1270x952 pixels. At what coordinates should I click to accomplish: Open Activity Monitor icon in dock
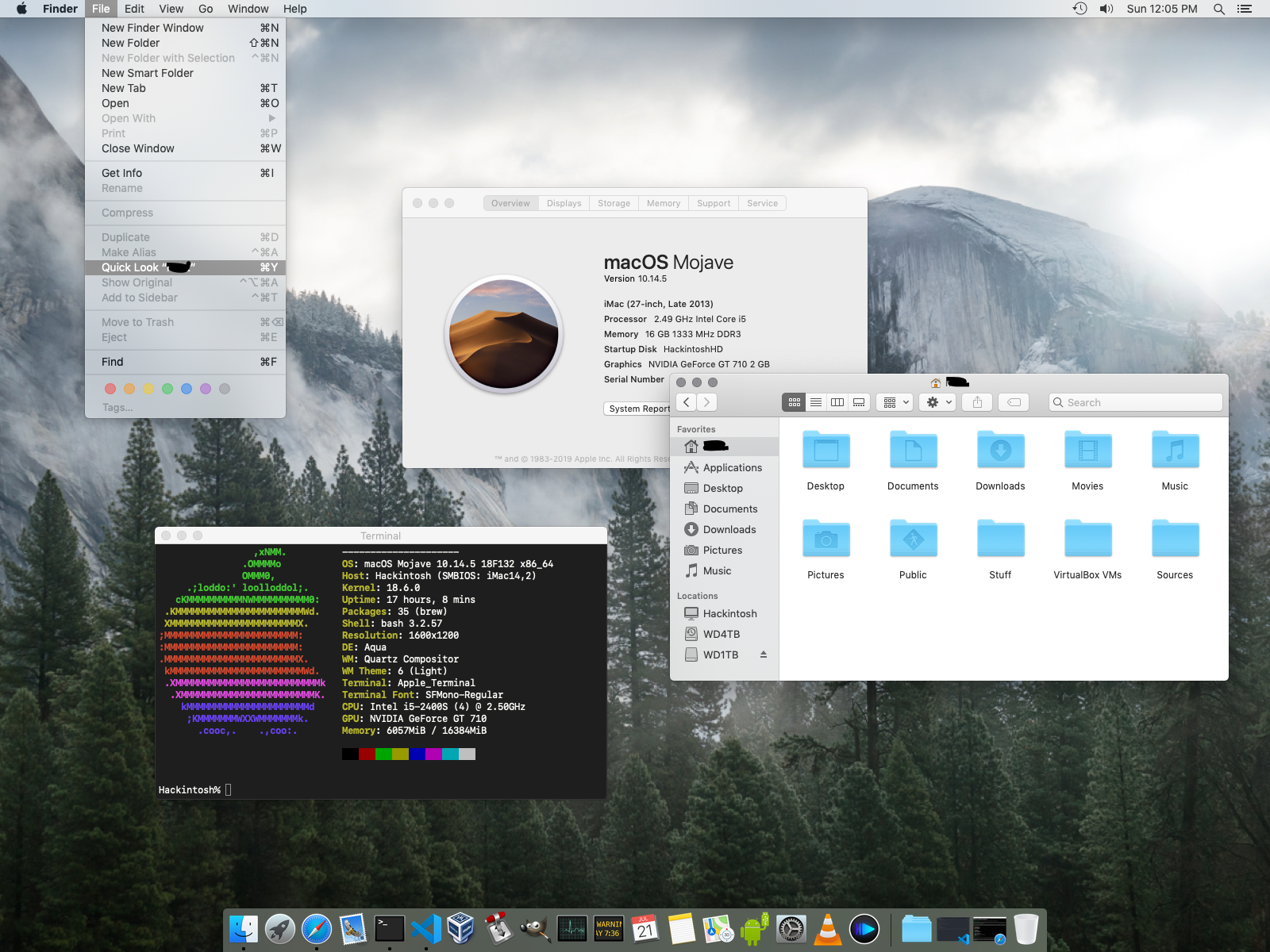pos(572,929)
